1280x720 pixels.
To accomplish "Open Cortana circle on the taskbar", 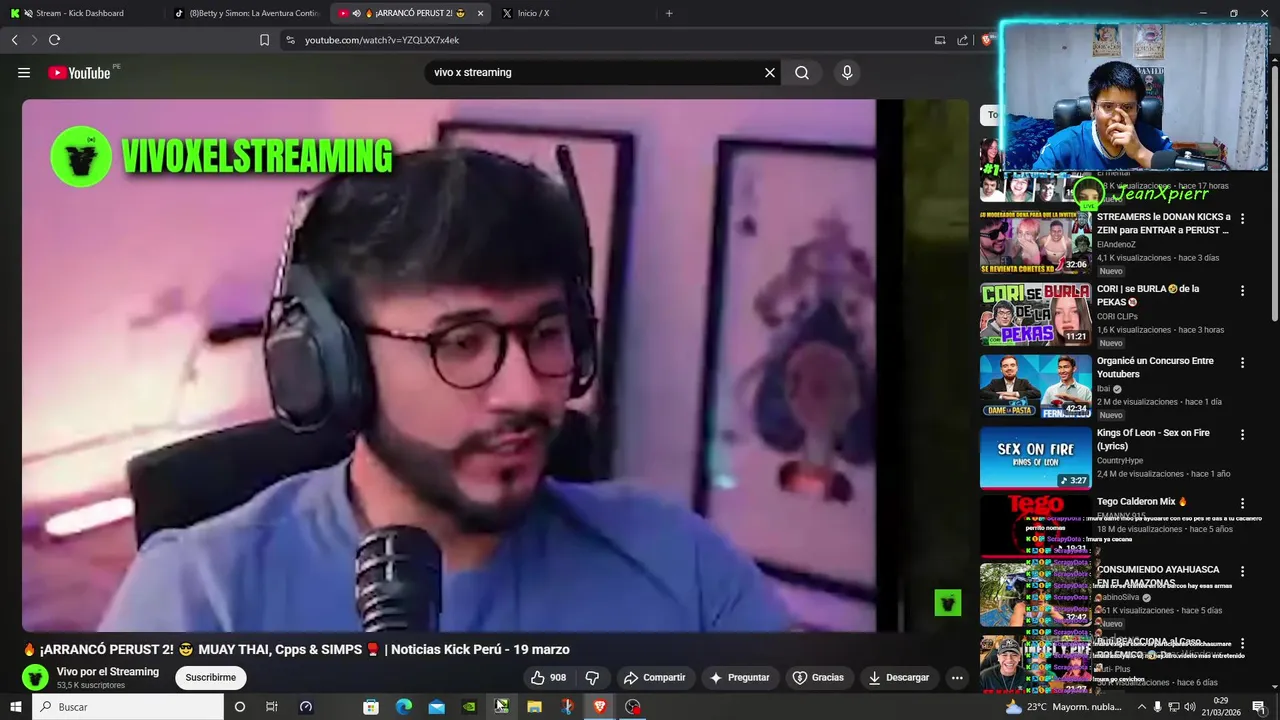I will (x=239, y=706).
